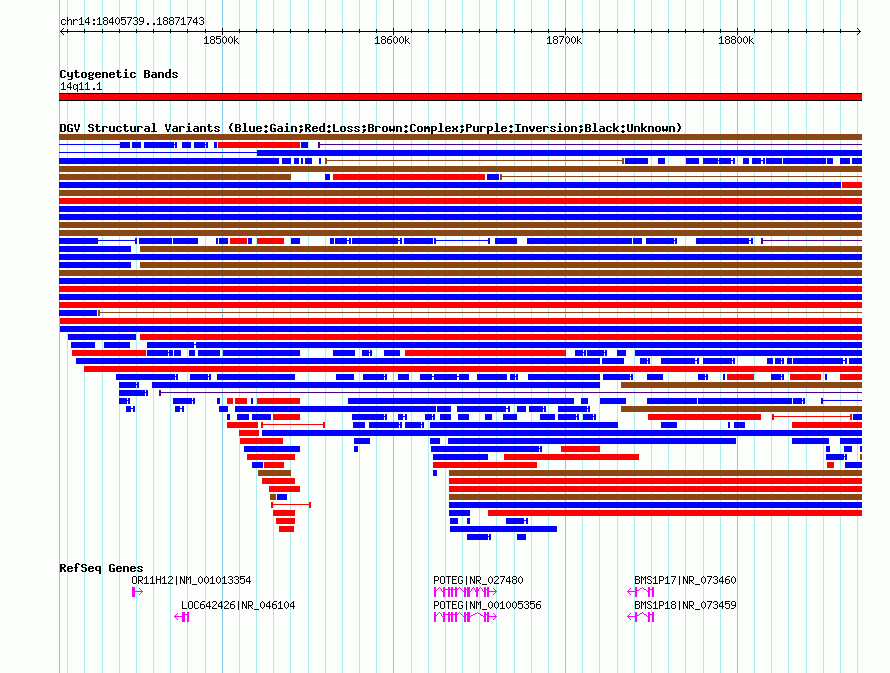Click the 18800k ruler label
This screenshot has width=890, height=673.
point(736,40)
